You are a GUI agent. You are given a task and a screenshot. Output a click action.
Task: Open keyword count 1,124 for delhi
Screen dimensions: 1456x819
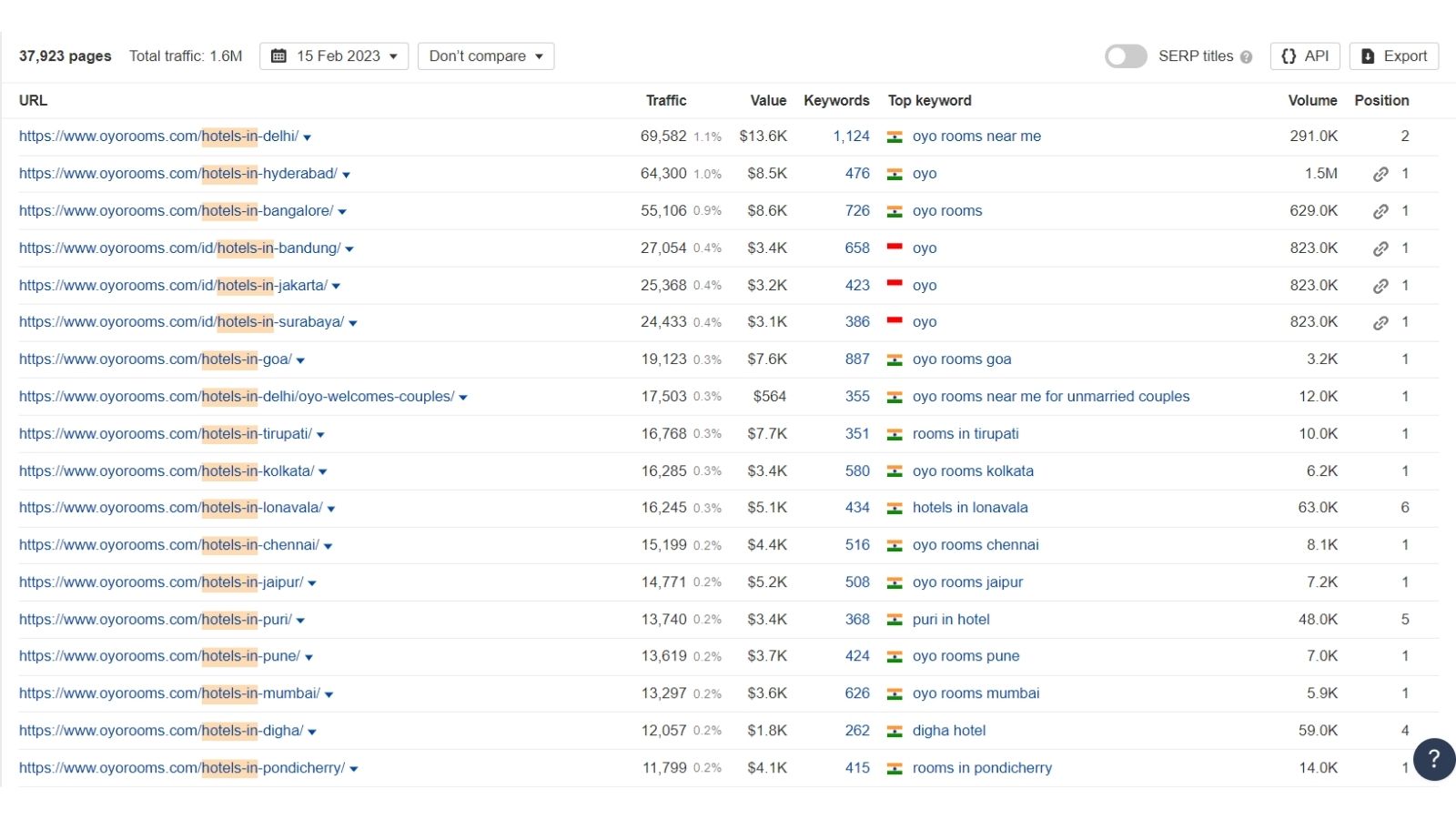(x=851, y=136)
